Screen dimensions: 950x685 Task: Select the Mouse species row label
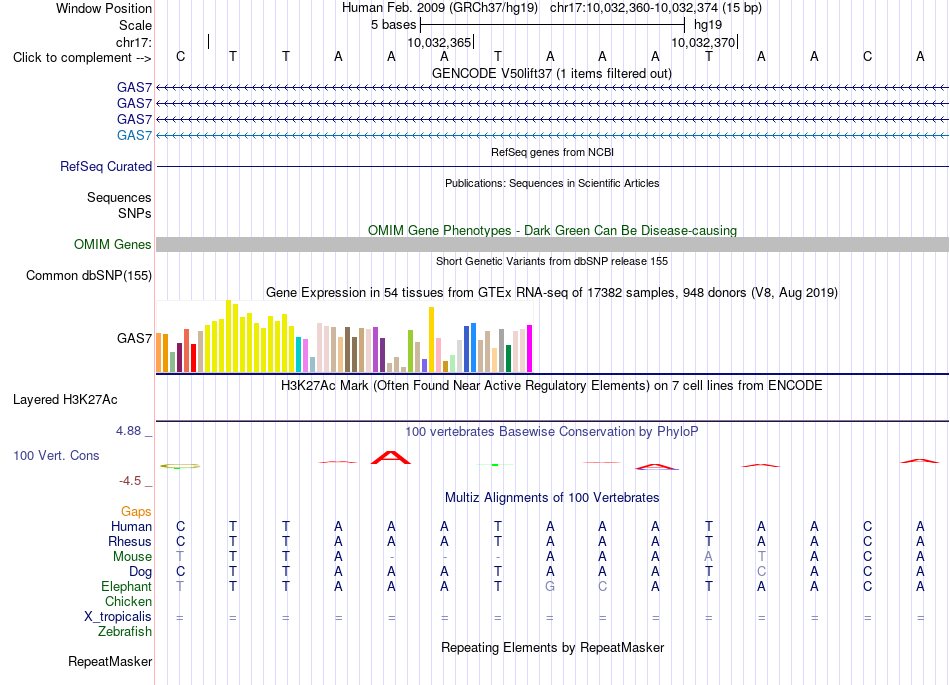coord(132,556)
